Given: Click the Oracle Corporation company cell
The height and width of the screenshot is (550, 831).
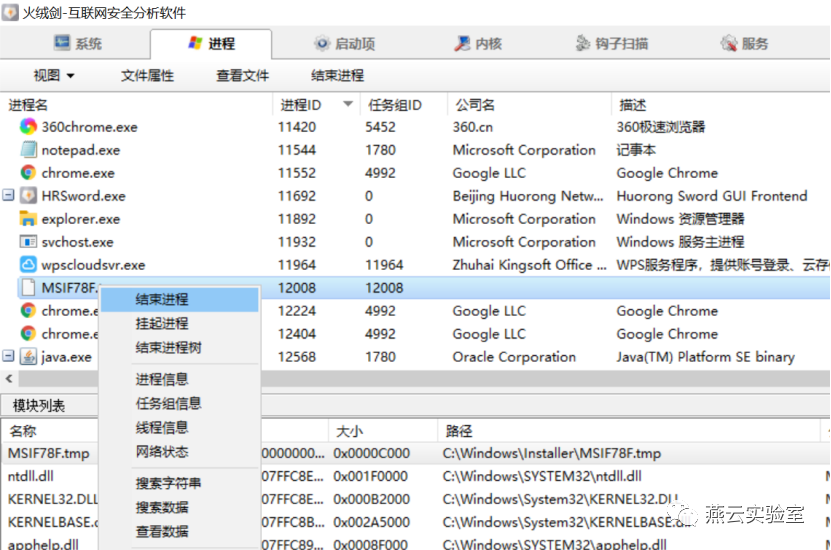Looking at the screenshot, I should pos(514,357).
